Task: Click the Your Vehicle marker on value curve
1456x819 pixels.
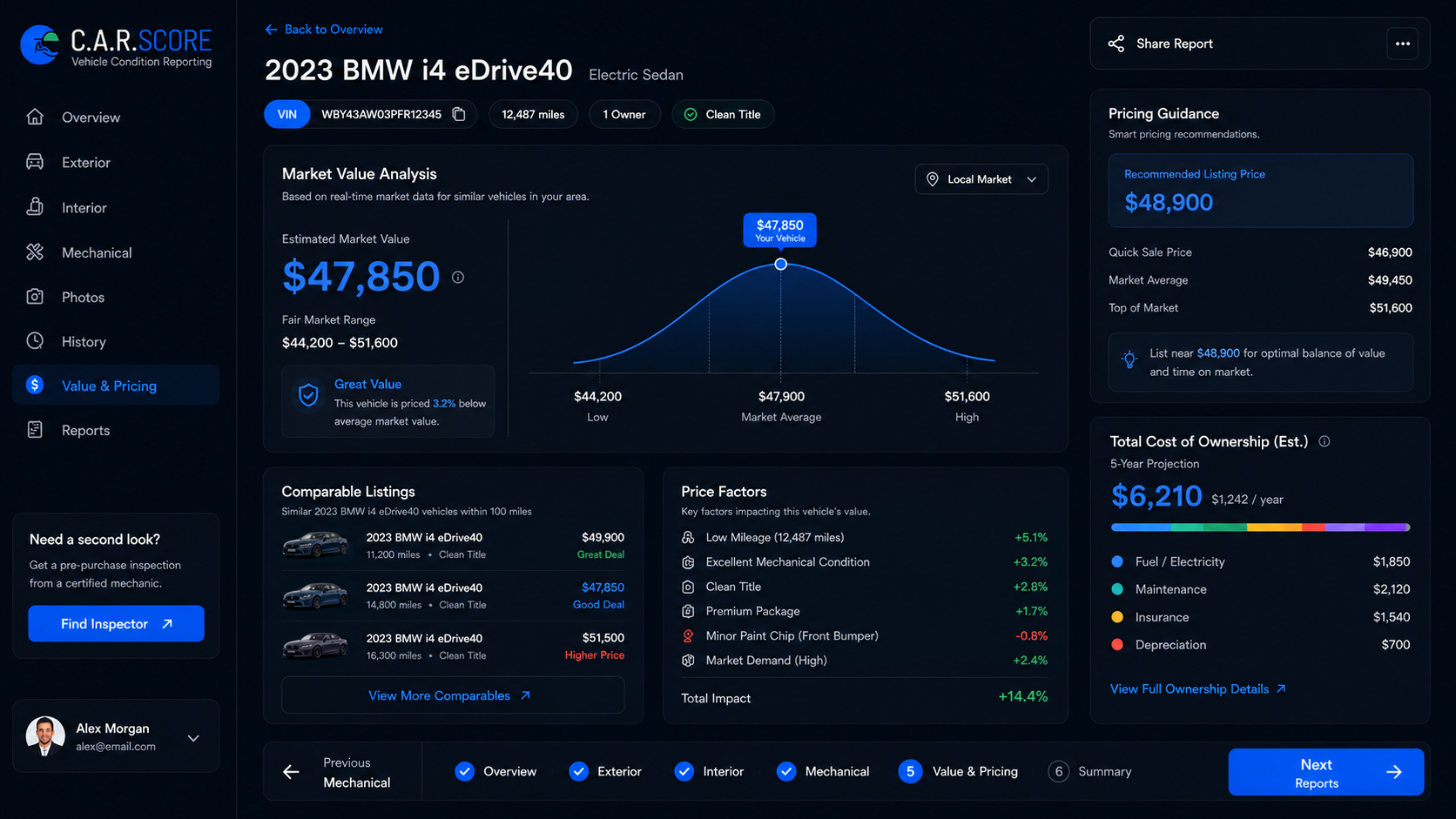Action: (780, 264)
